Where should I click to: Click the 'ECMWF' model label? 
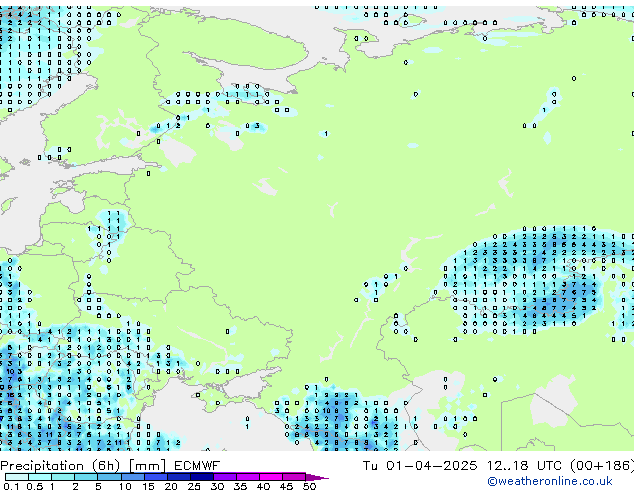click(197, 466)
